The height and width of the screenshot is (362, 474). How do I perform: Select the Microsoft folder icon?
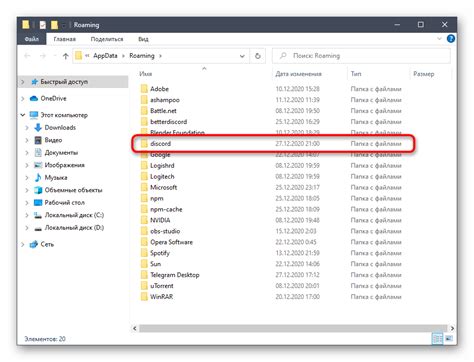click(144, 187)
